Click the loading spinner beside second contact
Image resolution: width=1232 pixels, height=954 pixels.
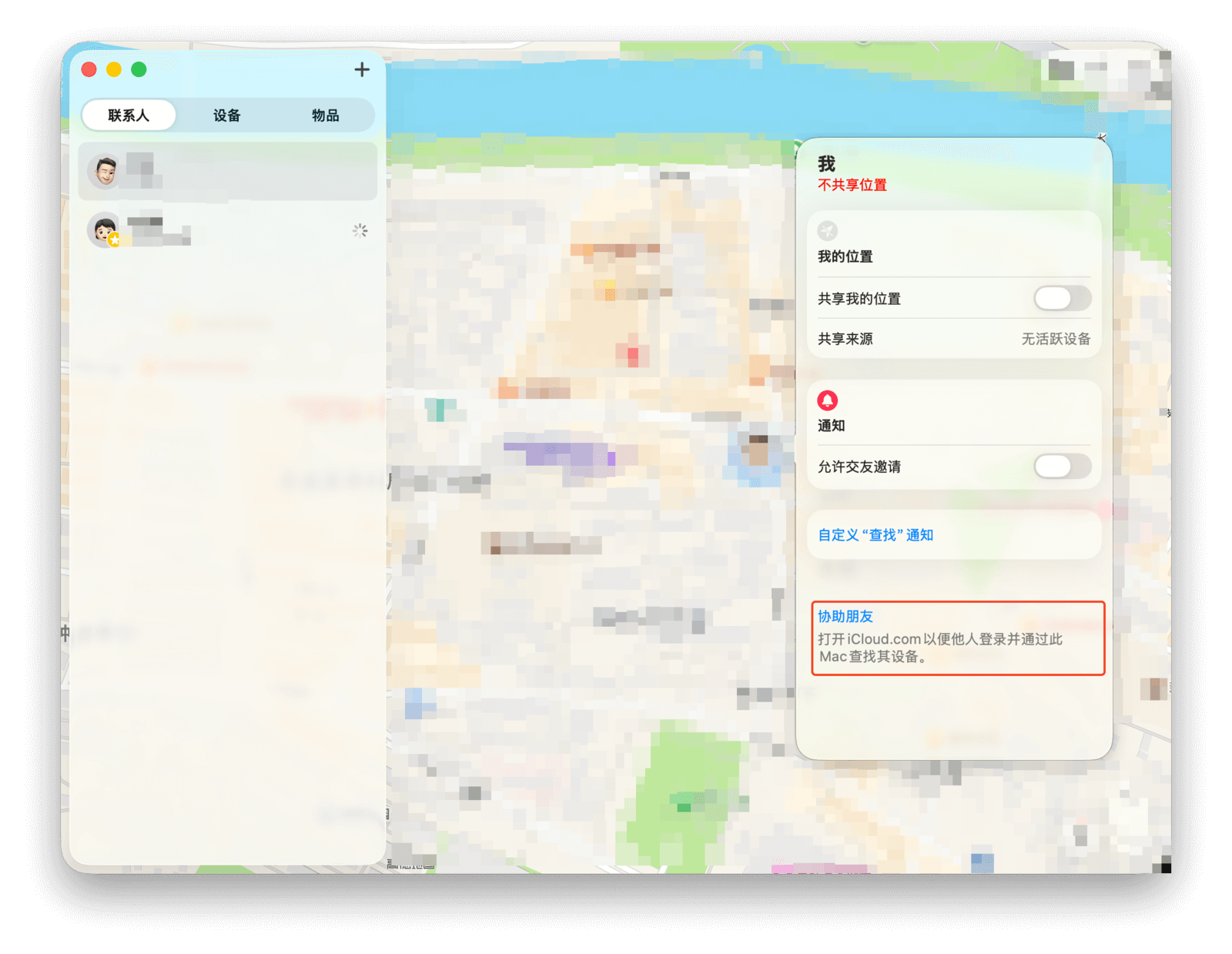[x=360, y=230]
